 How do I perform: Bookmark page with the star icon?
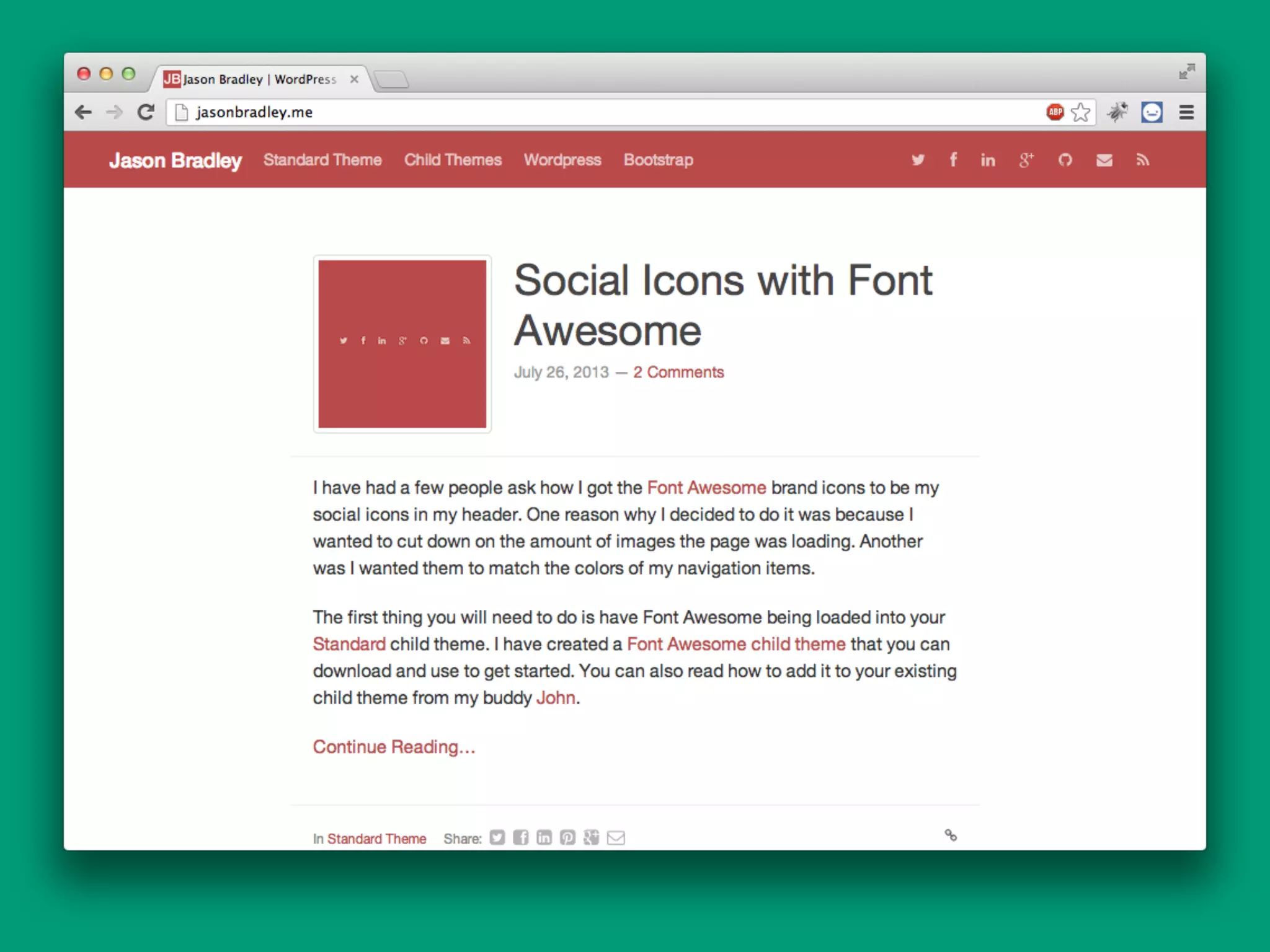(x=1080, y=112)
